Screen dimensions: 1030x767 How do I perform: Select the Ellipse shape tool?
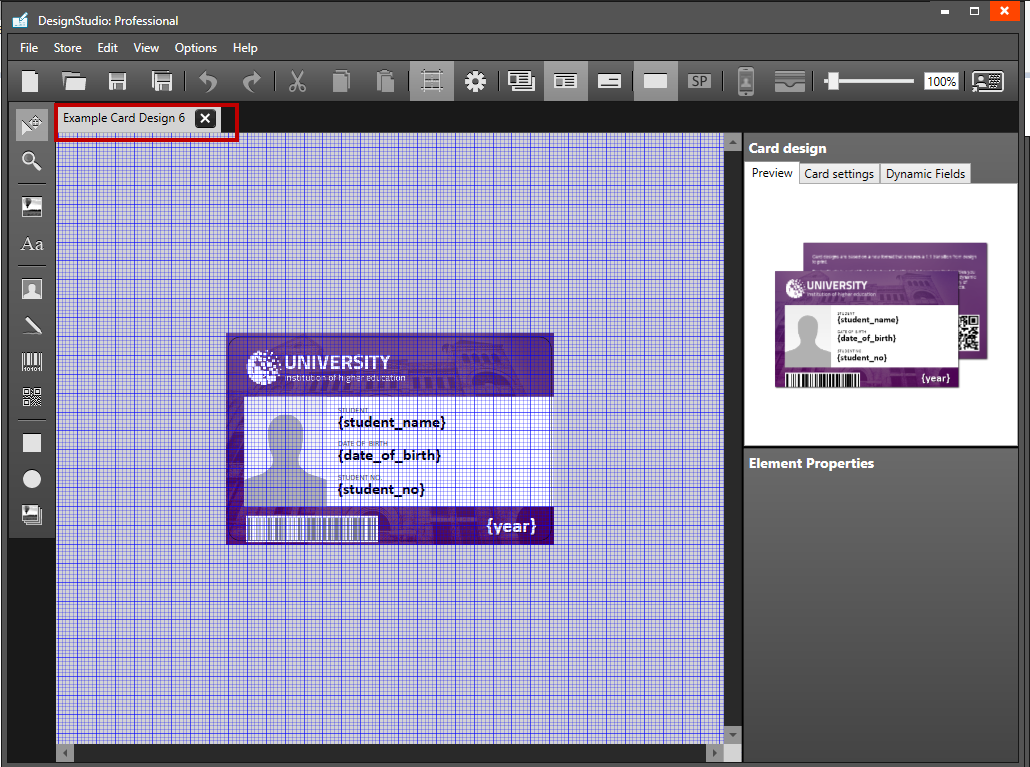[x=31, y=479]
